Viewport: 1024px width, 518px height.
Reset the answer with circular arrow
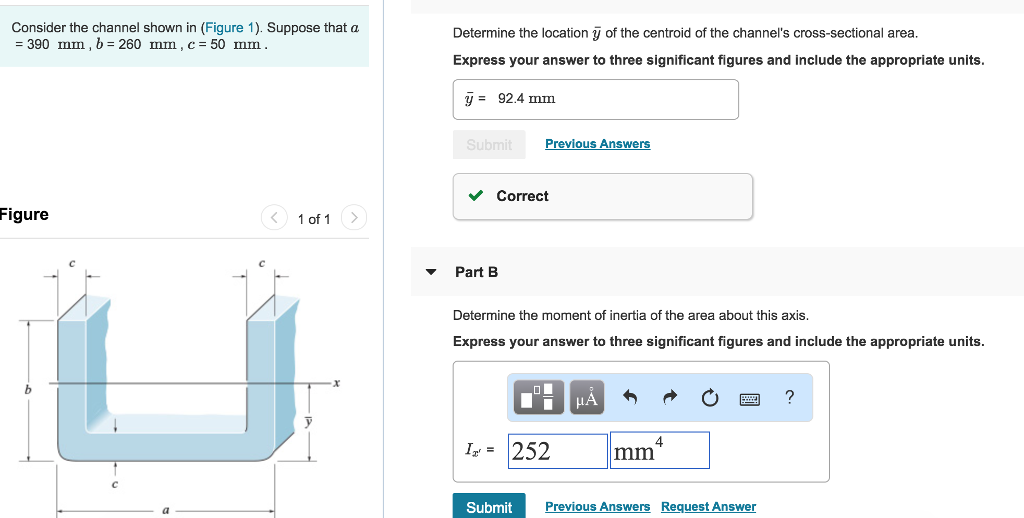pyautogui.click(x=710, y=397)
